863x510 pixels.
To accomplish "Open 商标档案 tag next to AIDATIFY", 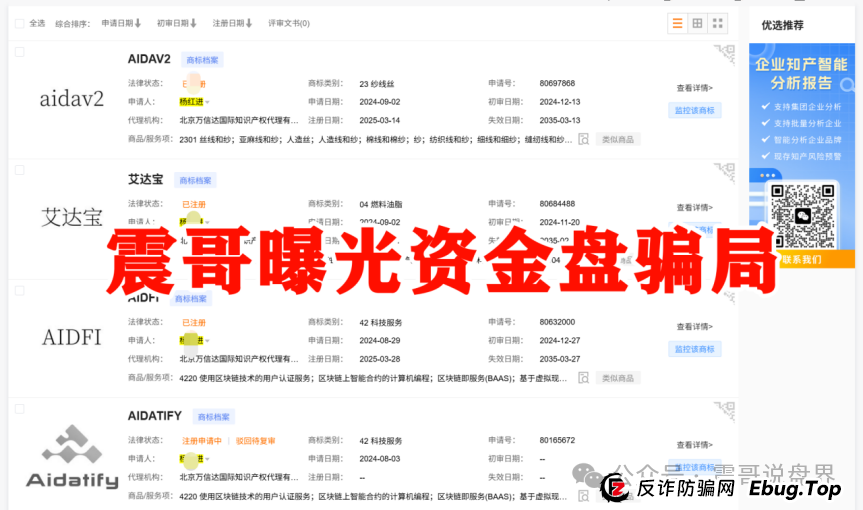I will coord(212,416).
